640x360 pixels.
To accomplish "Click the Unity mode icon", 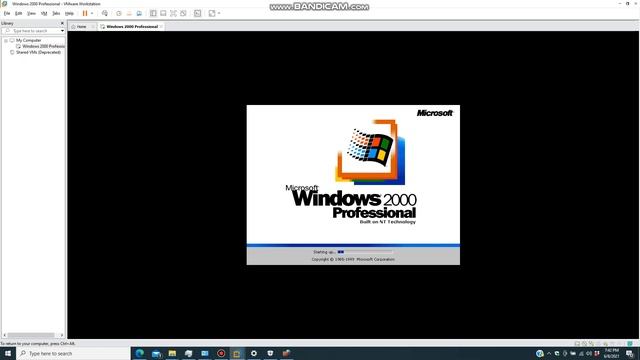I will click(183, 13).
